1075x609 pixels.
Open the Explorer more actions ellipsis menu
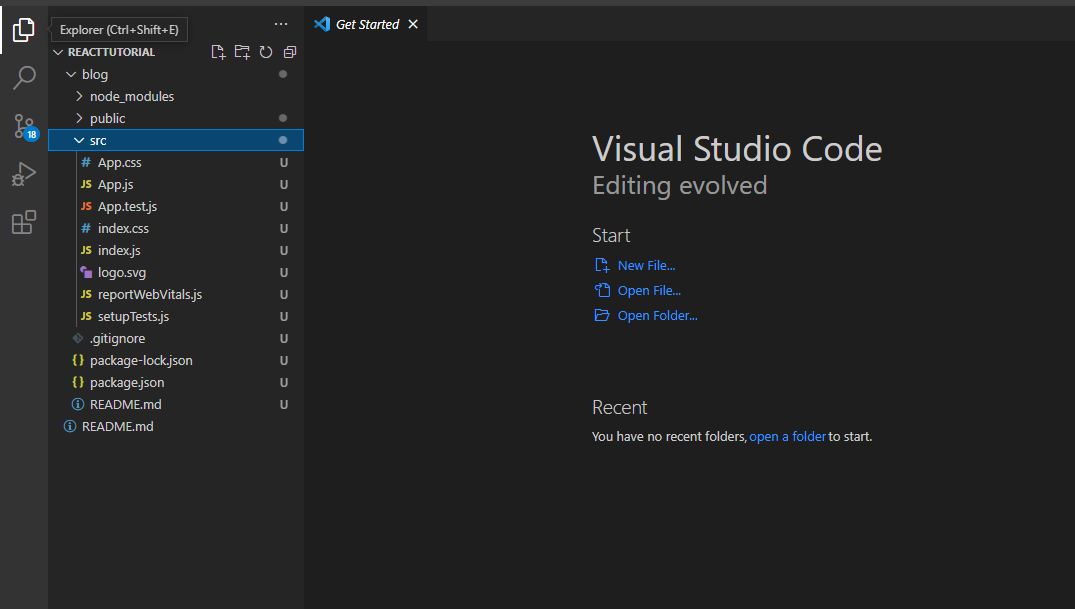tap(281, 24)
